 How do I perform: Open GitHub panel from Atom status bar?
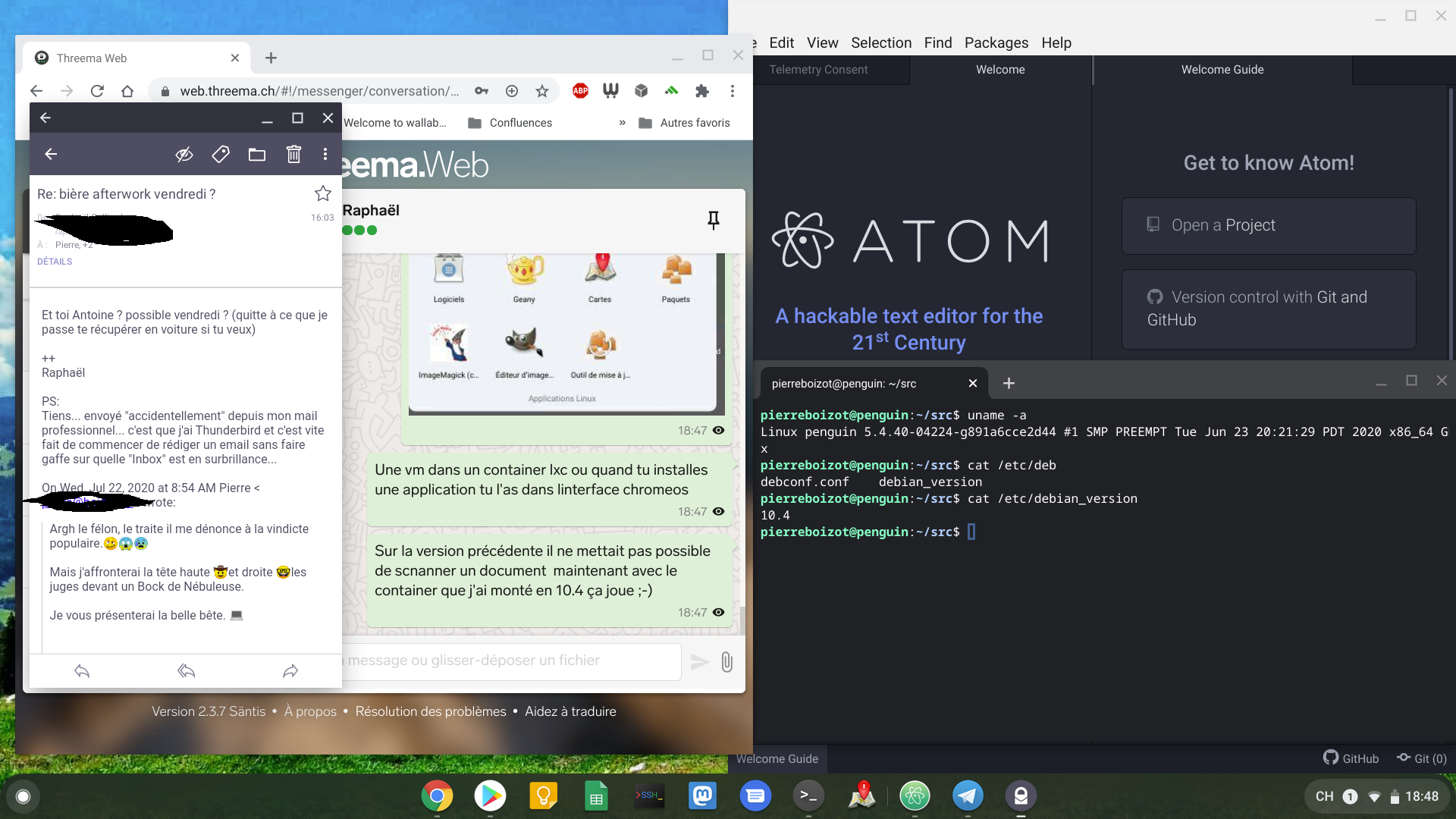(x=1351, y=758)
